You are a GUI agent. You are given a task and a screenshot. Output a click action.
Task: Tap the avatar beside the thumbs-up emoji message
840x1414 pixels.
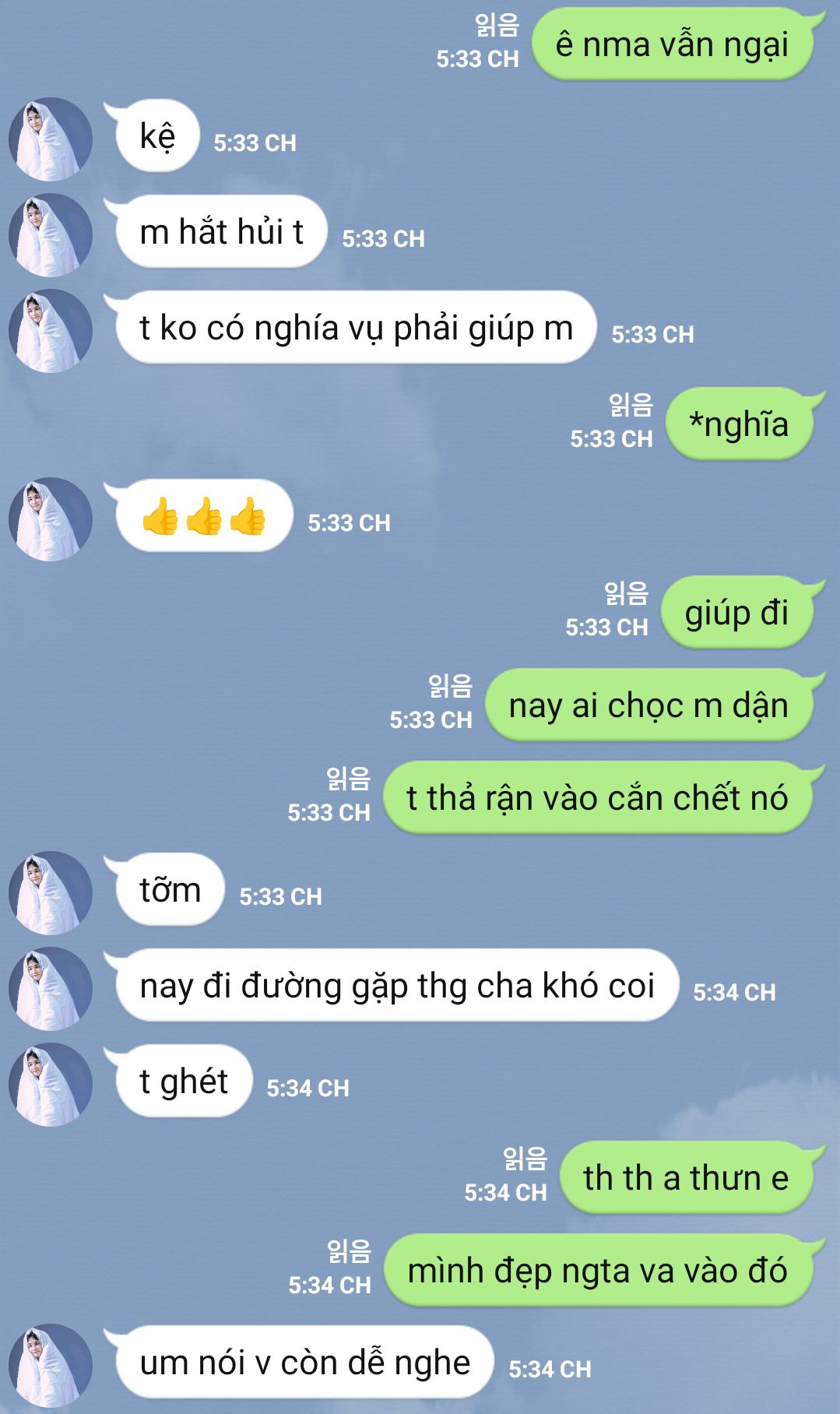(x=51, y=519)
